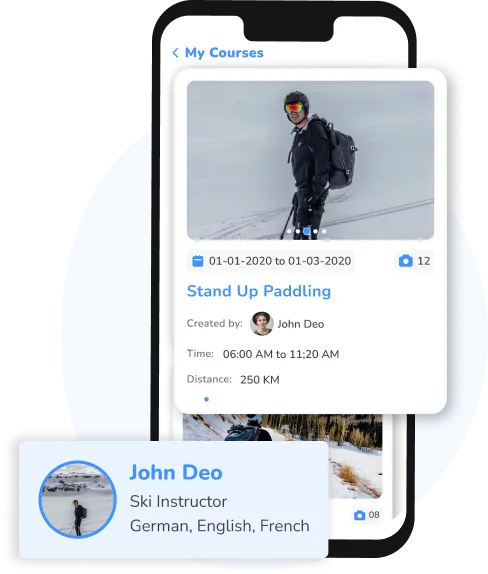
Task: Select the active blue carousel dot on photo
Action: pyautogui.click(x=307, y=231)
